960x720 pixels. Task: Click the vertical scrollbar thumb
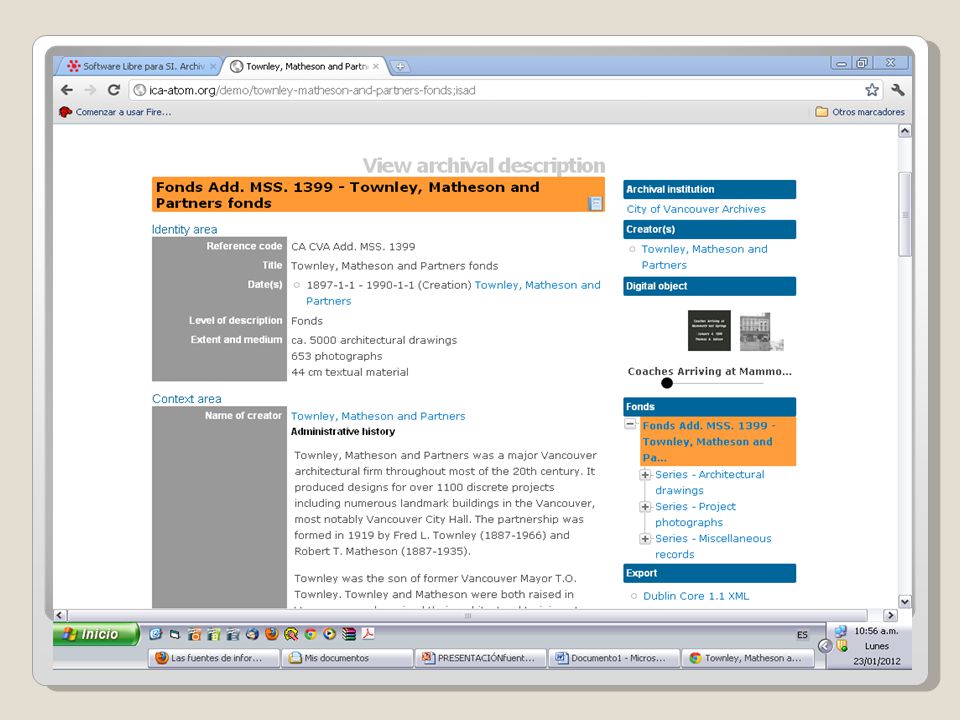[904, 214]
